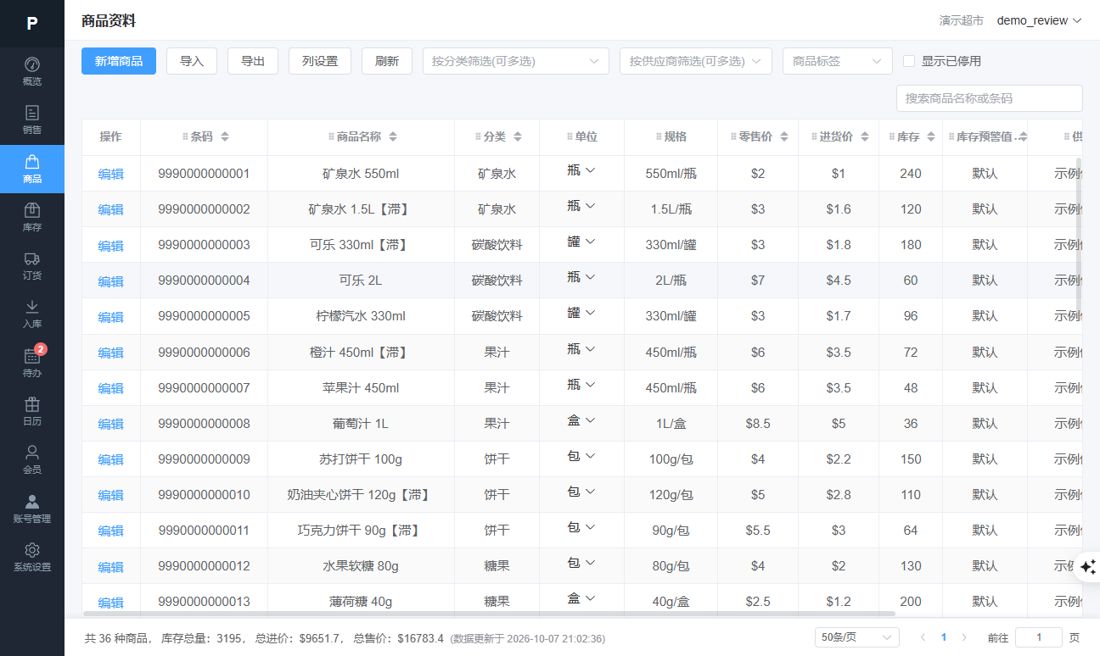
Task: Sort table by 条码 column arrows
Action: click(224, 137)
